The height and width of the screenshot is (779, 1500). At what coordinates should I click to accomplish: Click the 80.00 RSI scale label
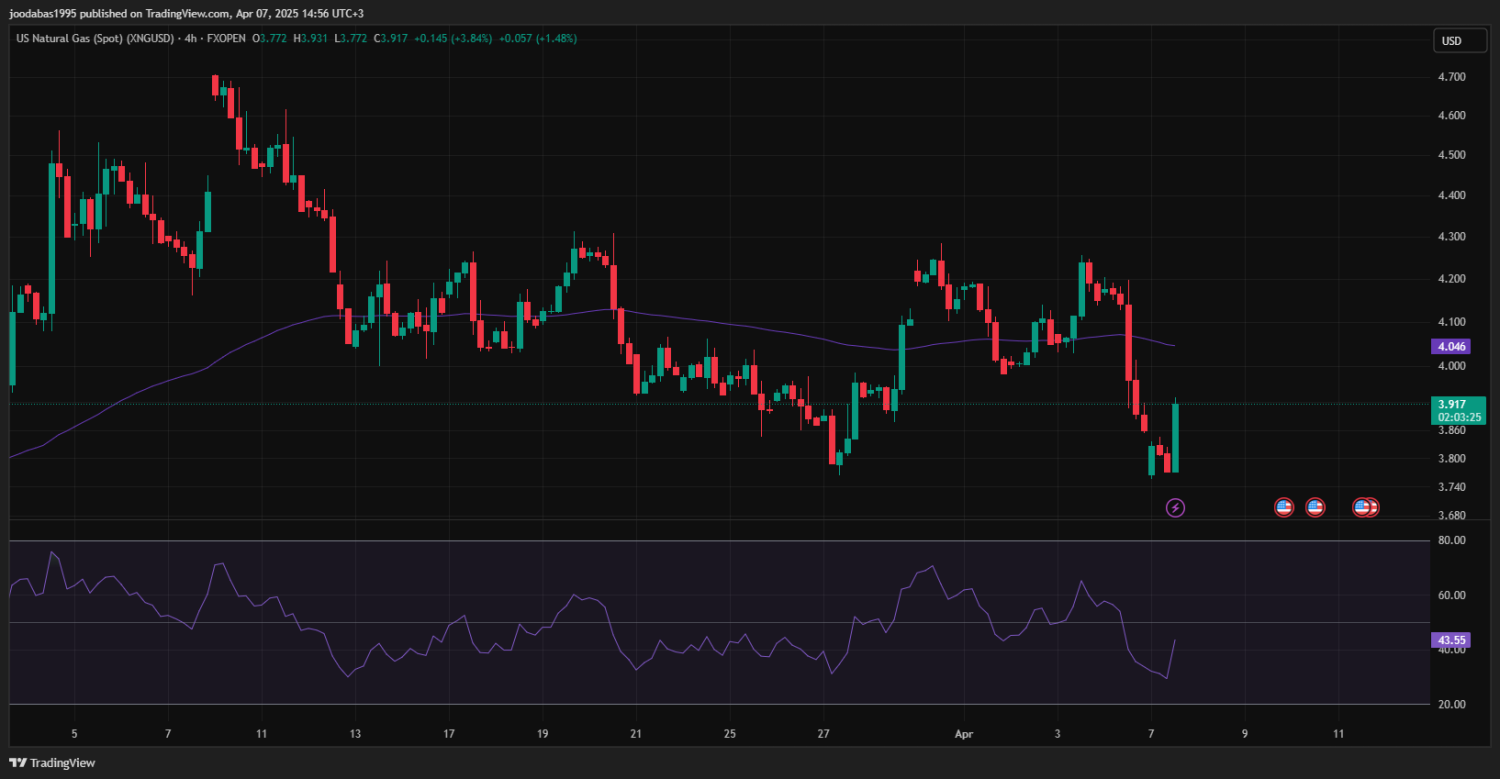point(1451,540)
